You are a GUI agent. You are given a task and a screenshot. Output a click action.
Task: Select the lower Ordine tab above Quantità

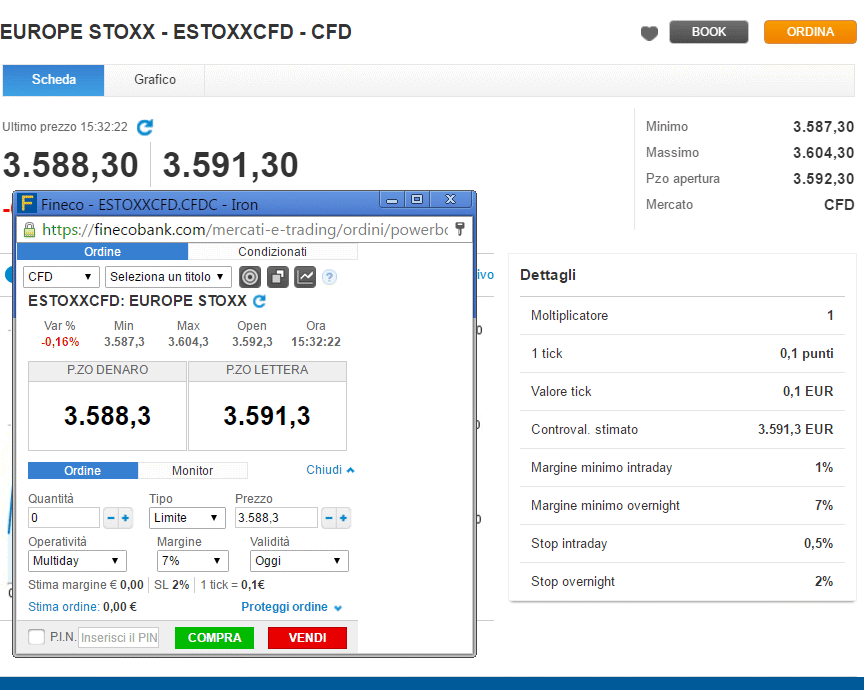(x=83, y=471)
